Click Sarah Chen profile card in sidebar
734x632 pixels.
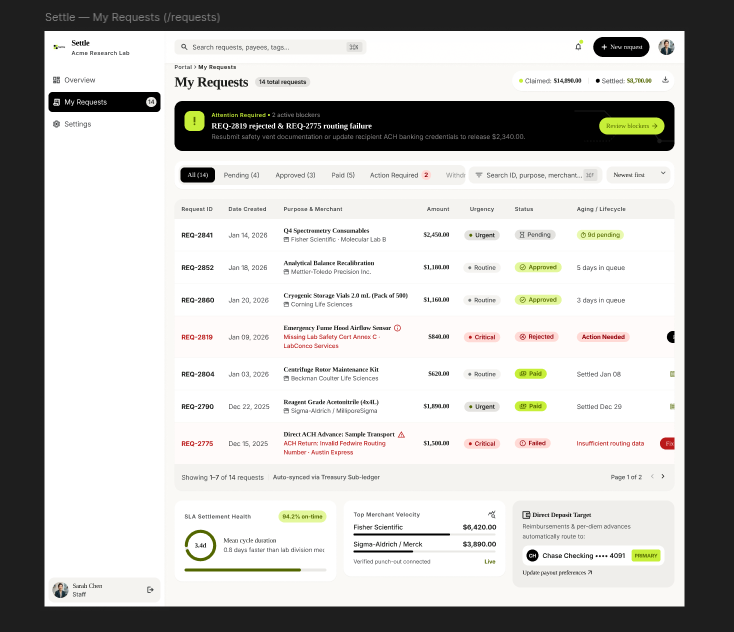point(104,590)
